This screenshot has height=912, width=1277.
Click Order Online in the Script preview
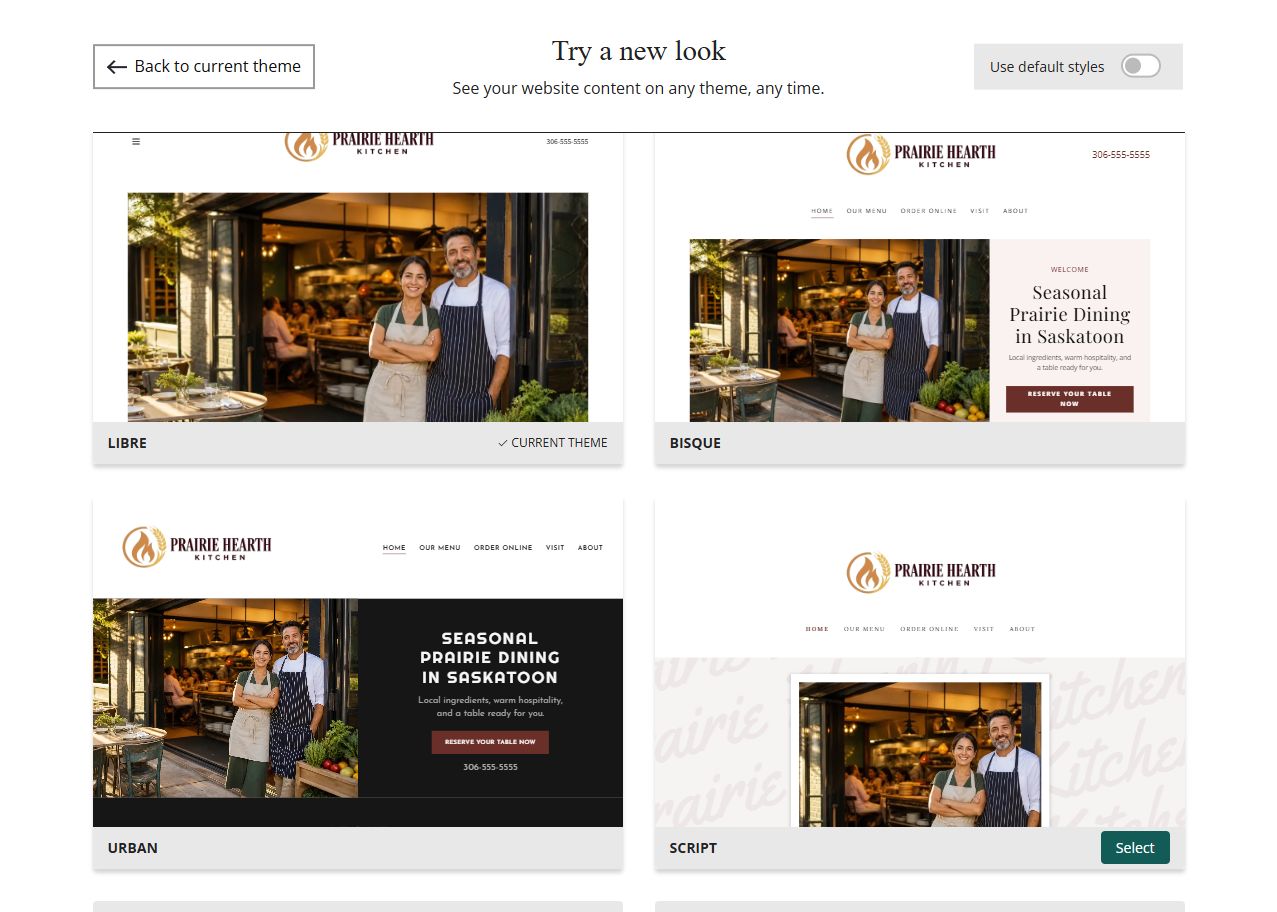point(929,629)
